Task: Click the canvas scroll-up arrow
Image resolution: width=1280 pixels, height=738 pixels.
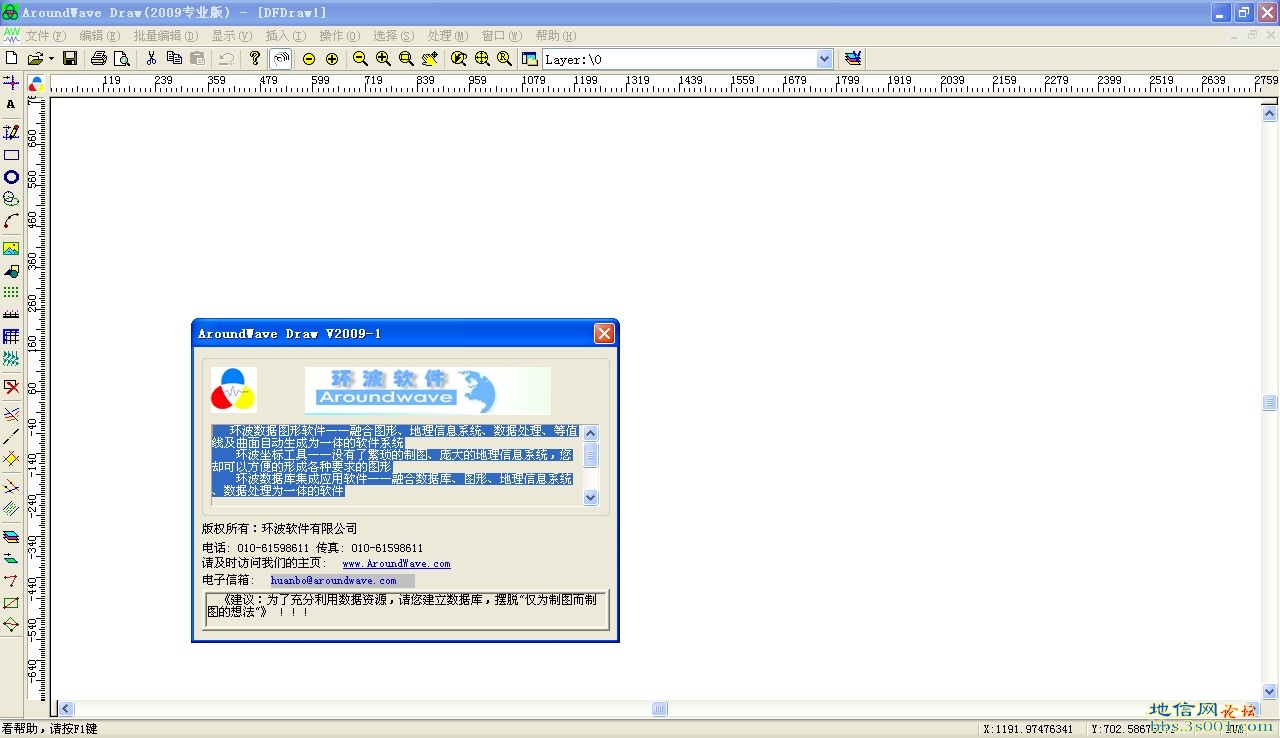Action: (x=1270, y=114)
